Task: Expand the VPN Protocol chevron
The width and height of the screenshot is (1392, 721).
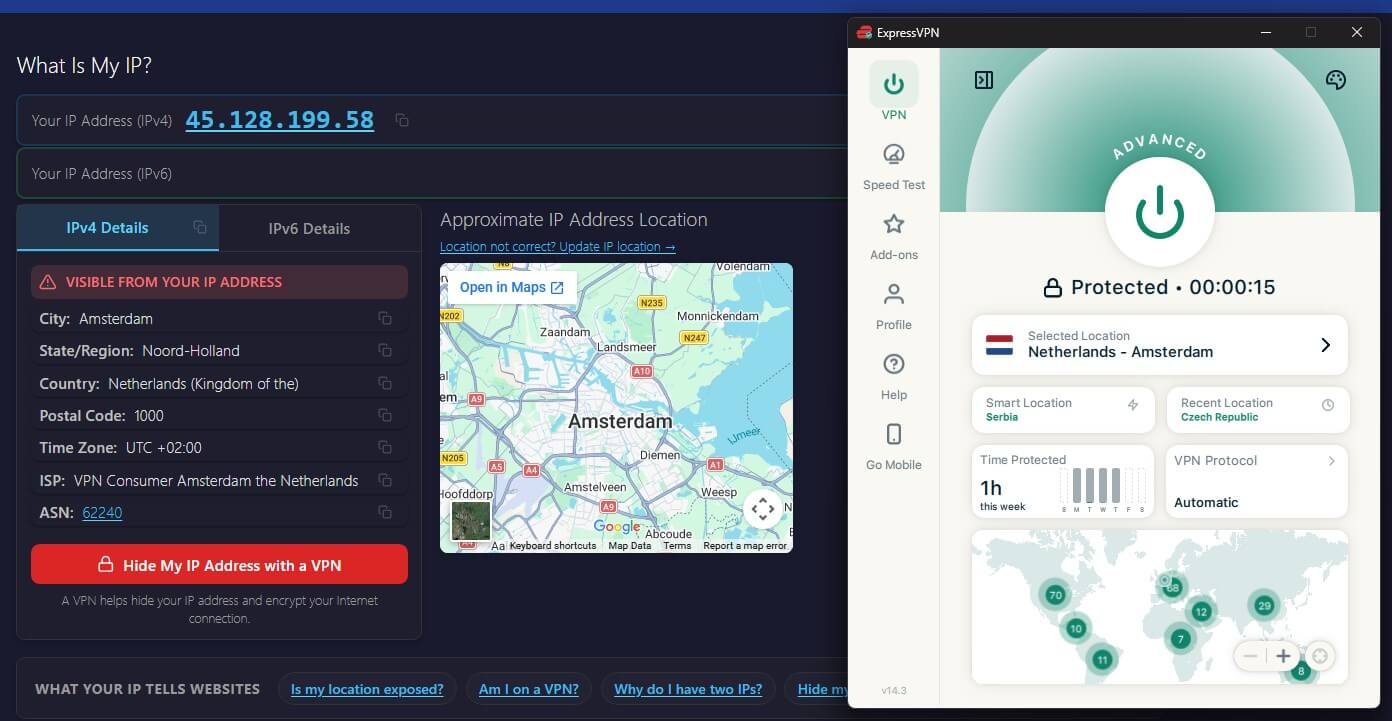Action: click(x=1332, y=461)
